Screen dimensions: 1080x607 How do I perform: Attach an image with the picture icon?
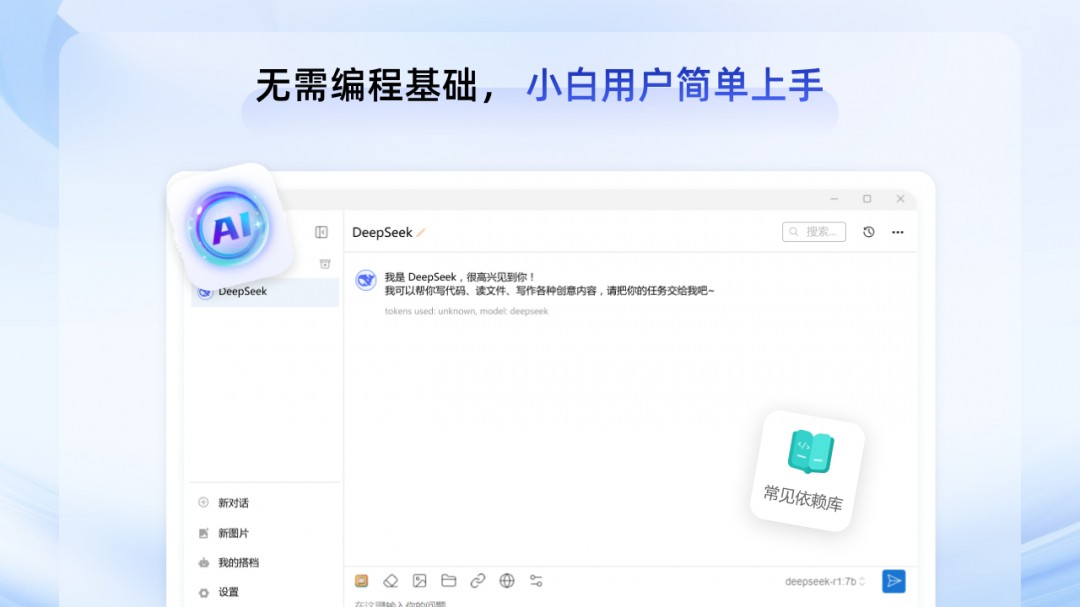[x=419, y=581]
